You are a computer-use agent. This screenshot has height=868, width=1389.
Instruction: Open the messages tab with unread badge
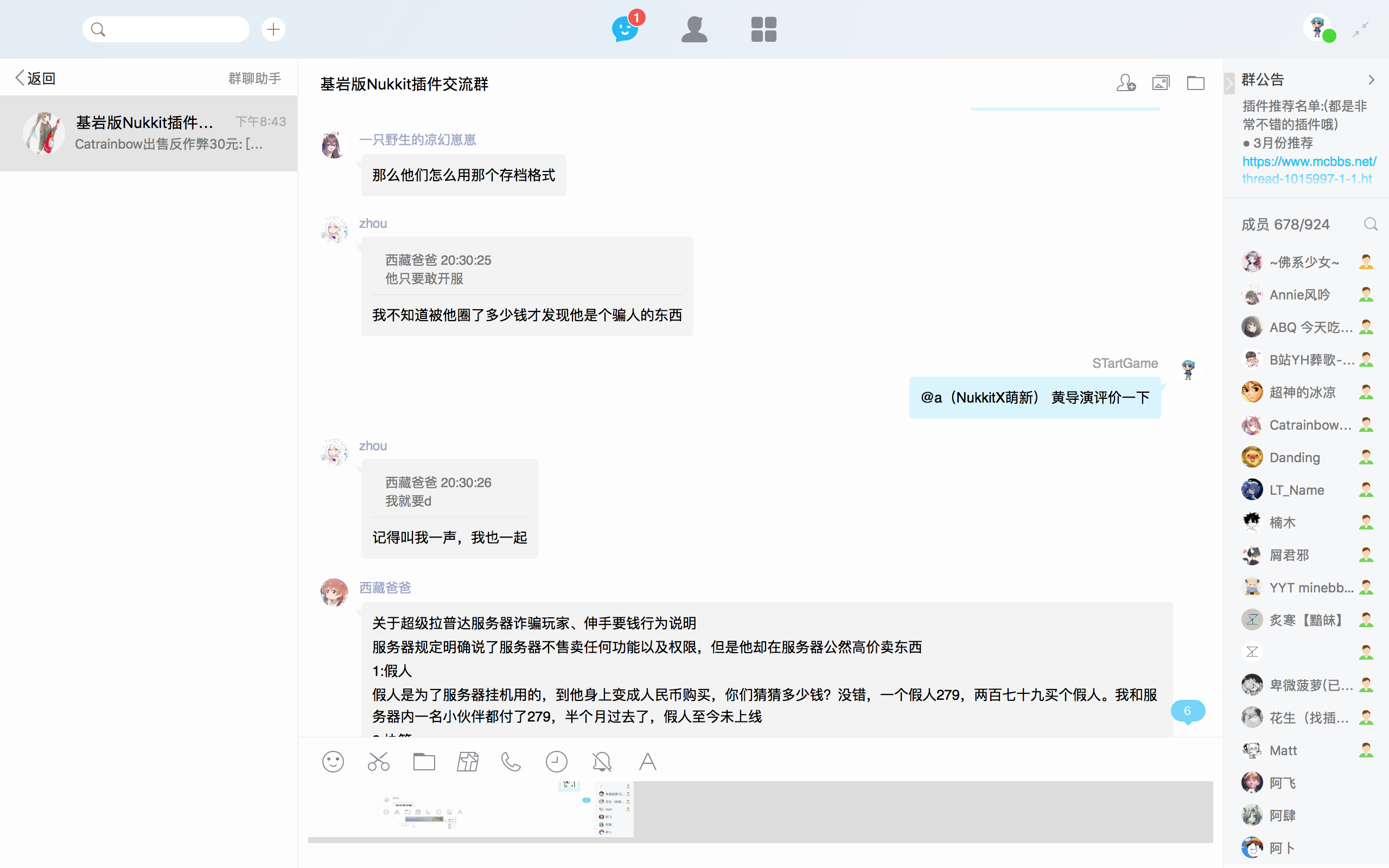pyautogui.click(x=626, y=29)
